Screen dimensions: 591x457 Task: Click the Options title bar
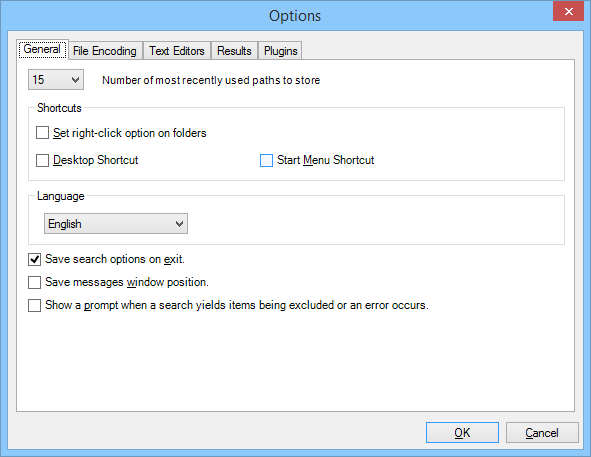click(x=295, y=16)
